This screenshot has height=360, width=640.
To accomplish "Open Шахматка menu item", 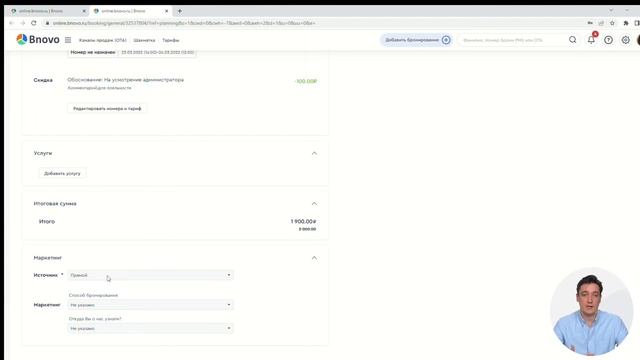I will 144,40.
